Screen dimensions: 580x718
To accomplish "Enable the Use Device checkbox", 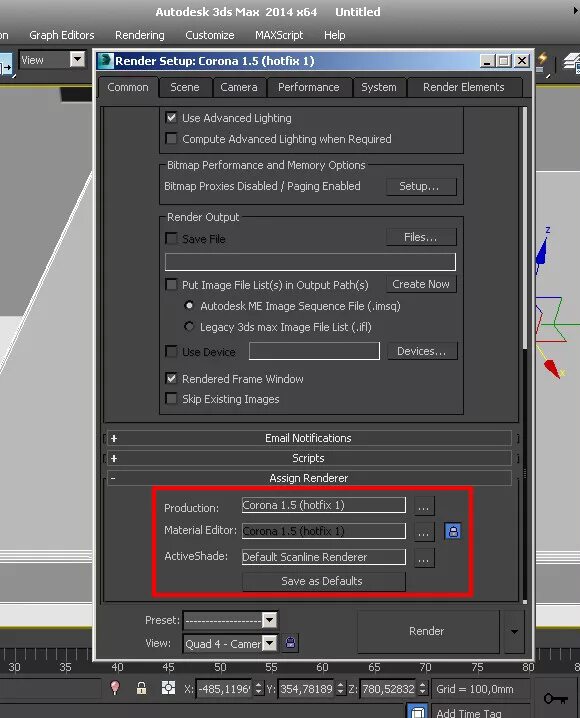I will [x=171, y=351].
